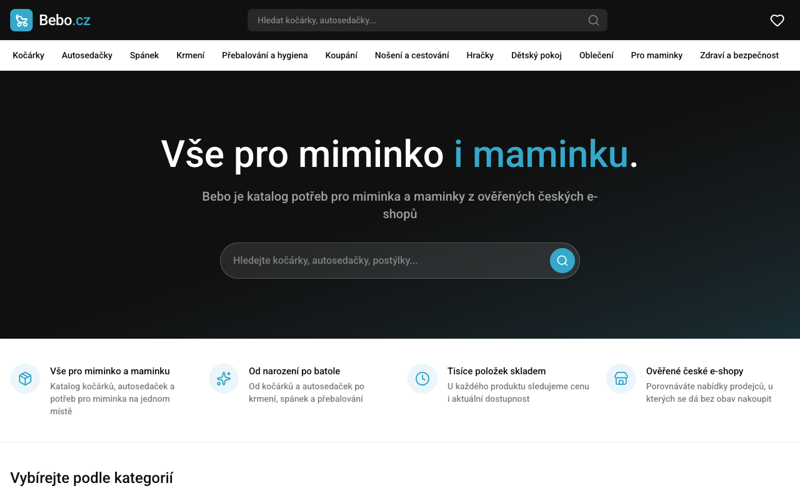The height and width of the screenshot is (500, 800).
Task: Click the box icon beside "Vše pro miminko a maminku"
Action: pos(25,379)
